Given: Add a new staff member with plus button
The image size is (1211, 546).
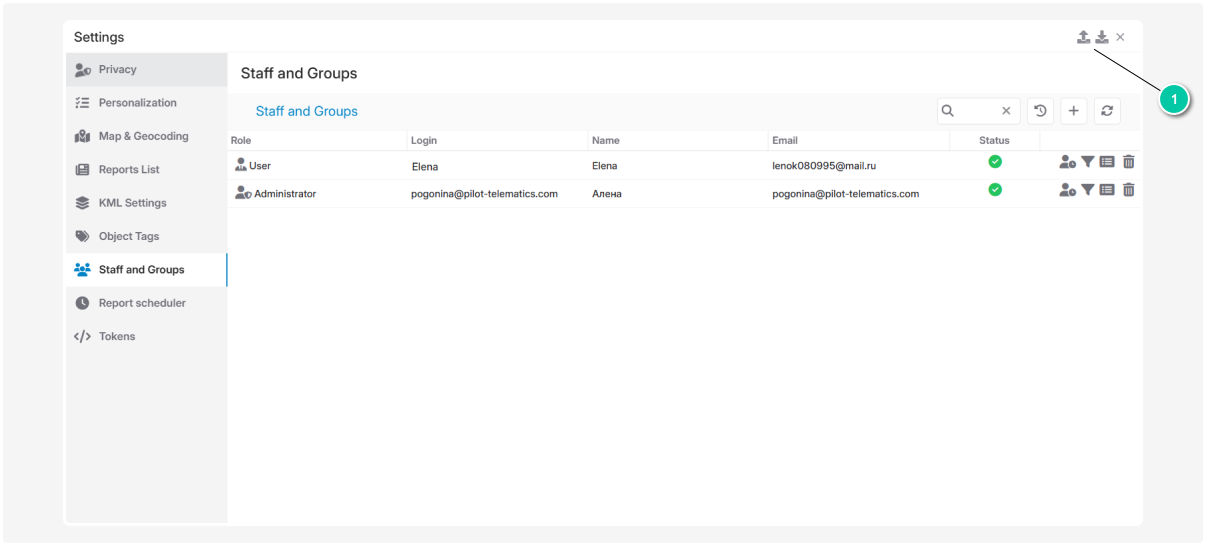Looking at the screenshot, I should [1073, 111].
